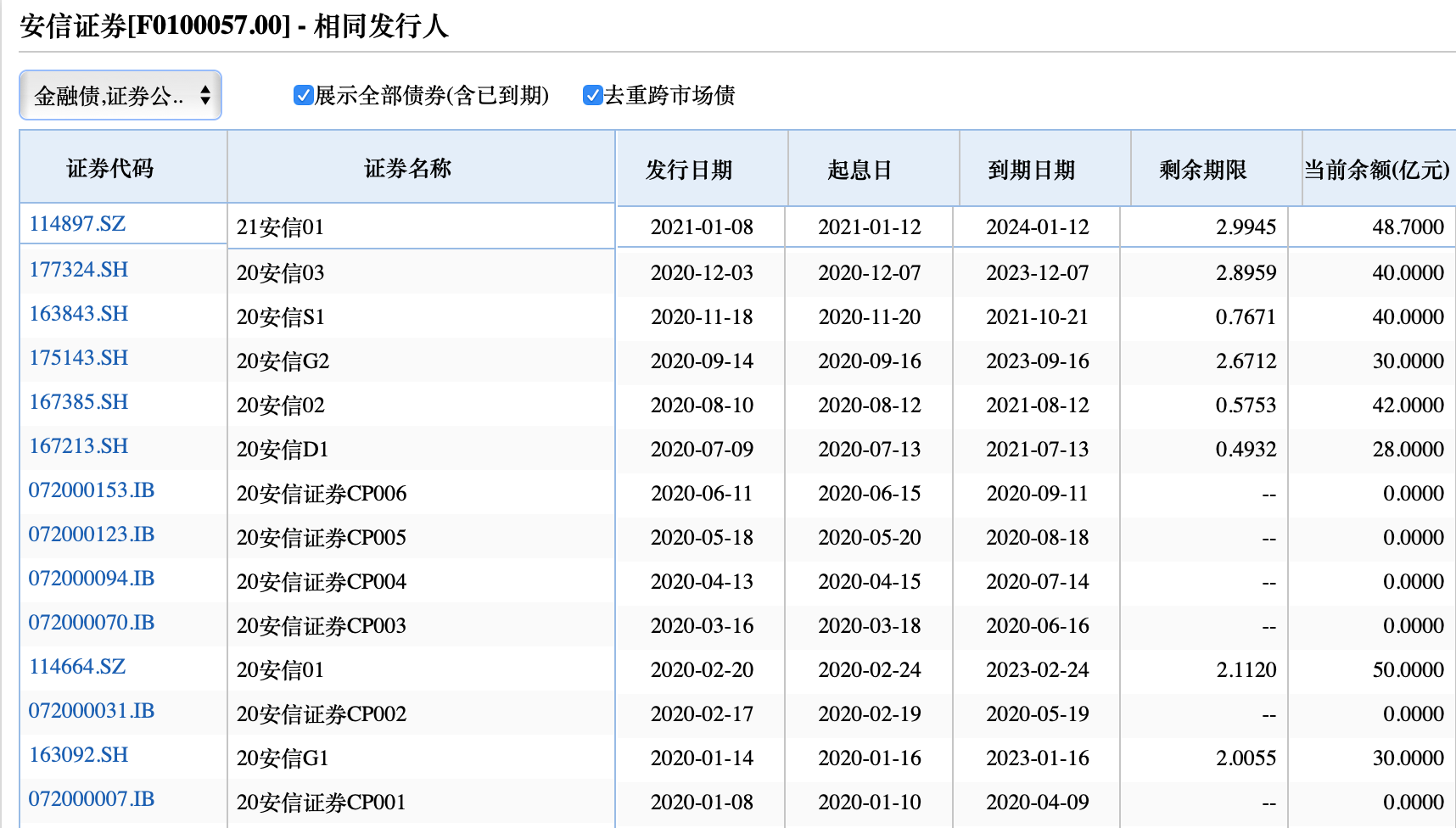
Task: Select the 20安信证券CP002 name cell
Action: tap(421, 713)
